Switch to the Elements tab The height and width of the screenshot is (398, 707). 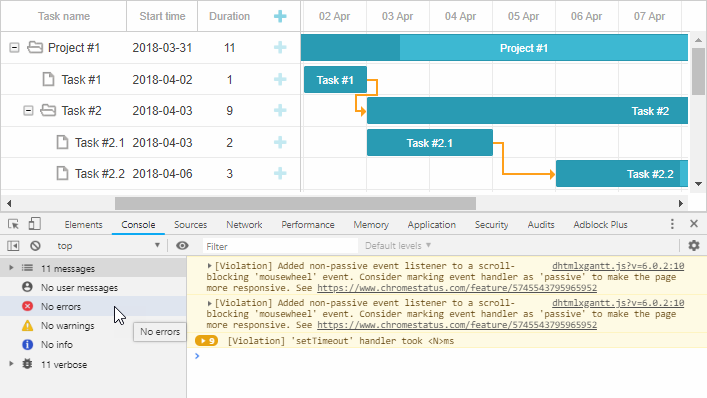tap(83, 224)
